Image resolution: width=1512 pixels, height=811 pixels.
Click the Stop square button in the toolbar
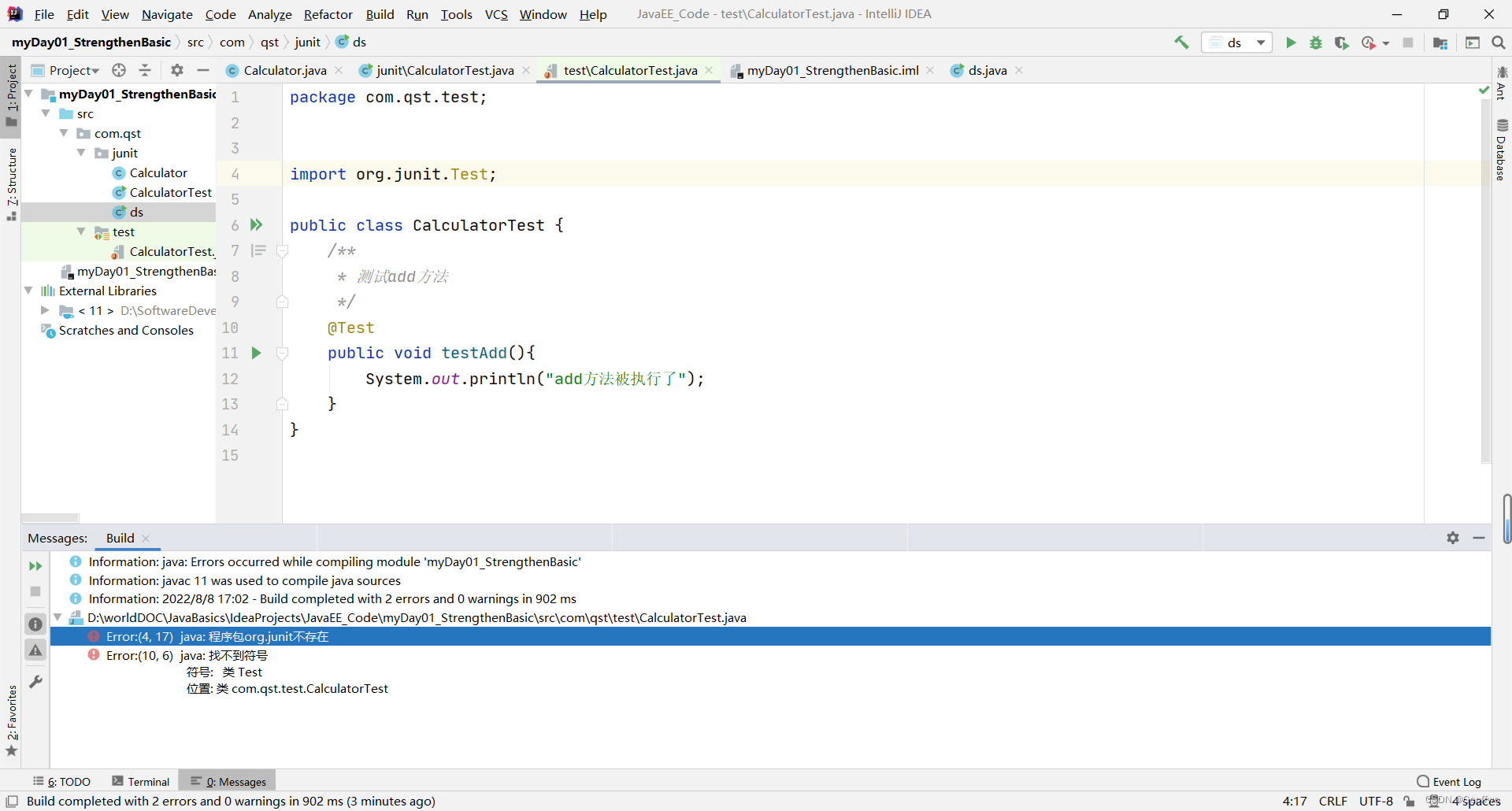(x=1408, y=43)
